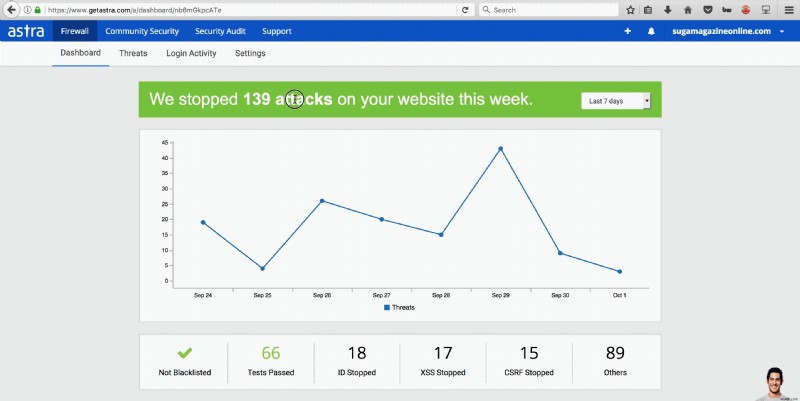Open the Login Activity tab

click(191, 53)
